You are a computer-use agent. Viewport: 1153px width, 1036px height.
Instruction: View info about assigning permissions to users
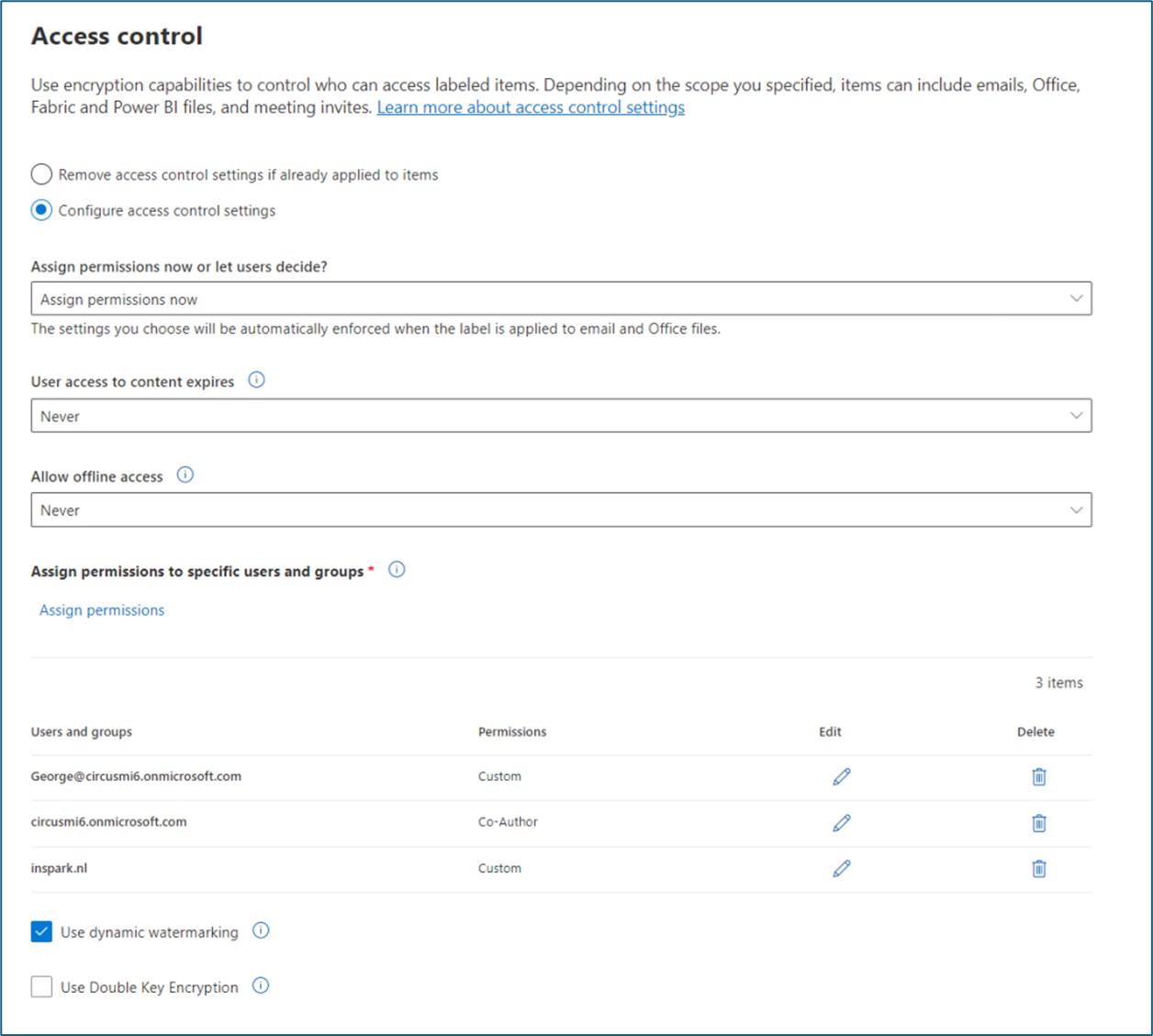397,569
